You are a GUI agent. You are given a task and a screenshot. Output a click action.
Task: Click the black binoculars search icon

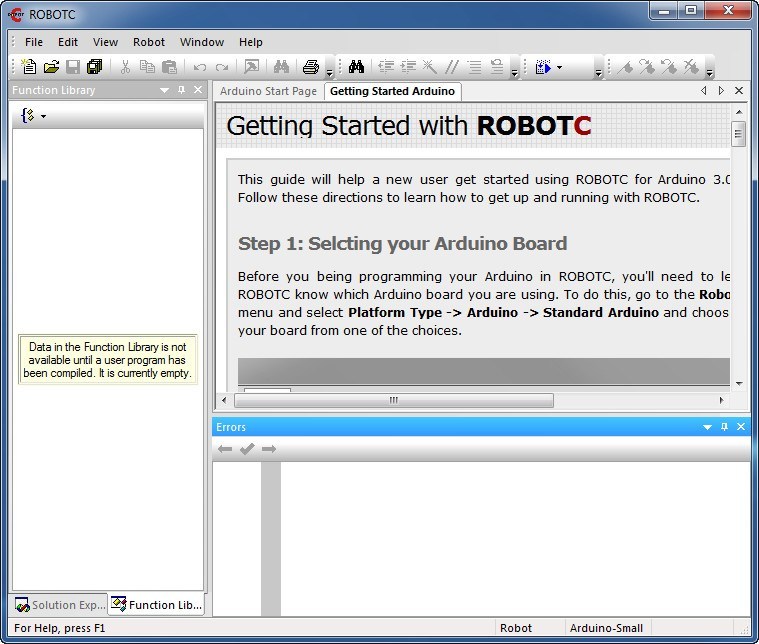(x=356, y=67)
